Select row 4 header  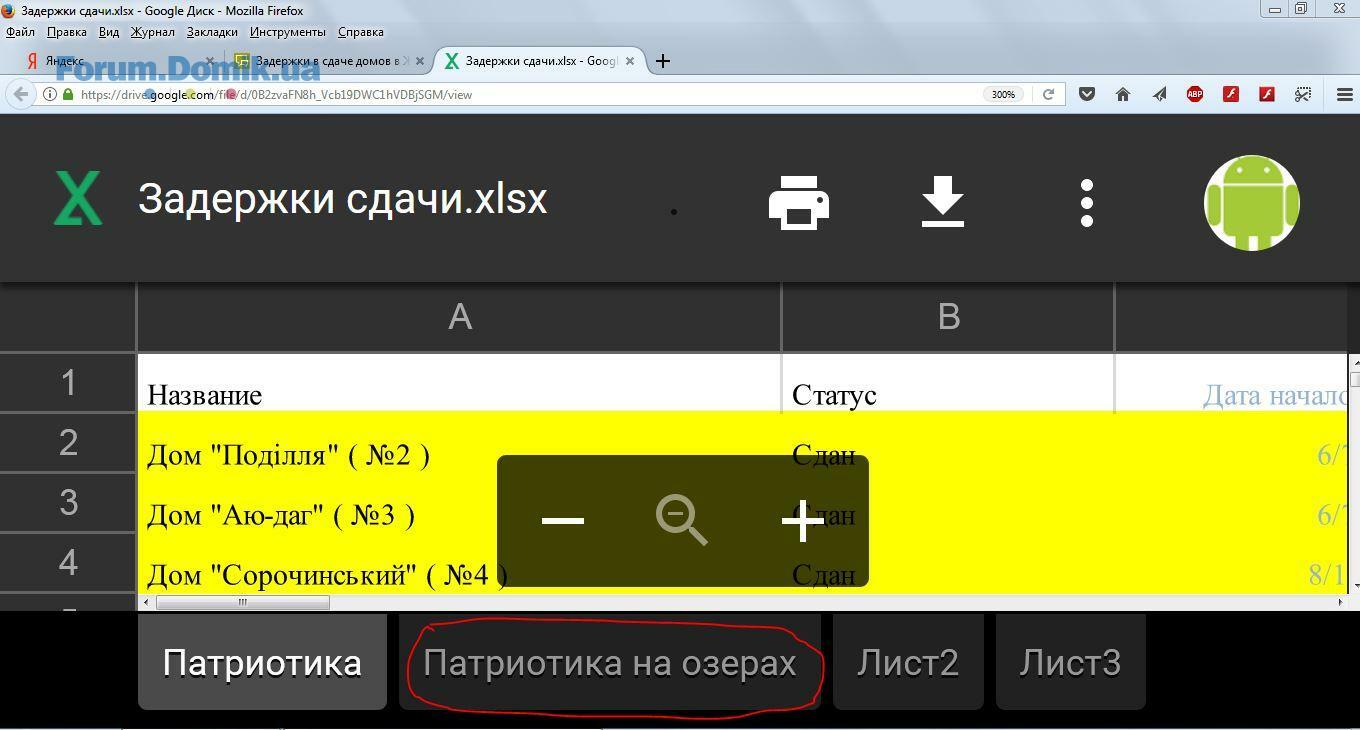click(x=68, y=562)
